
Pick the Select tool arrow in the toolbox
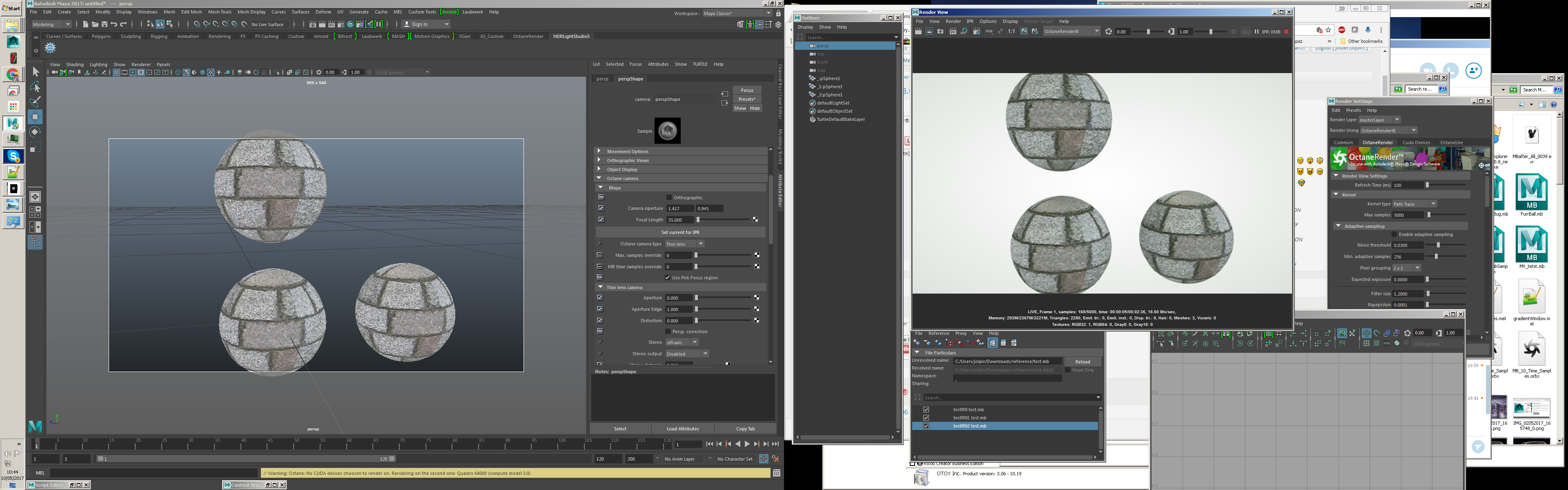tap(35, 72)
